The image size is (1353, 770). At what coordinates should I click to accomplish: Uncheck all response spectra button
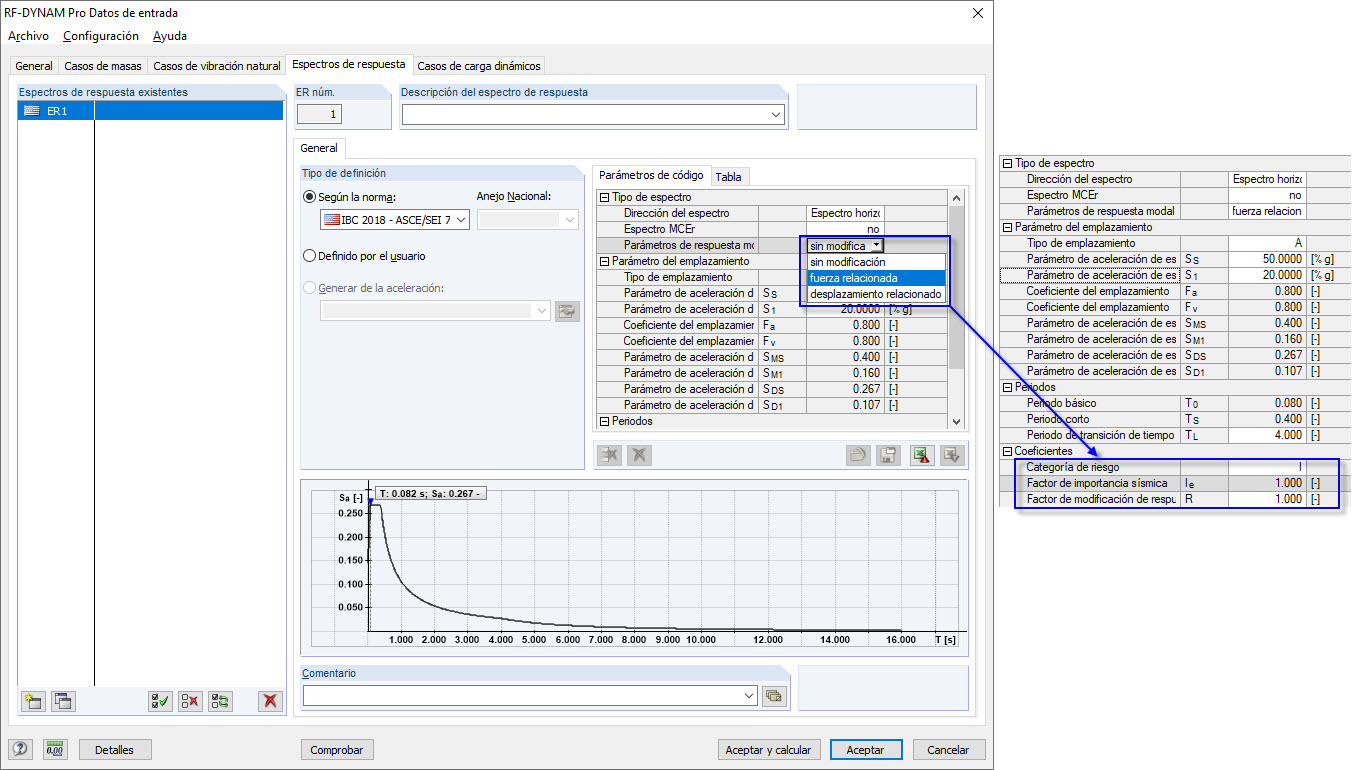coord(190,701)
